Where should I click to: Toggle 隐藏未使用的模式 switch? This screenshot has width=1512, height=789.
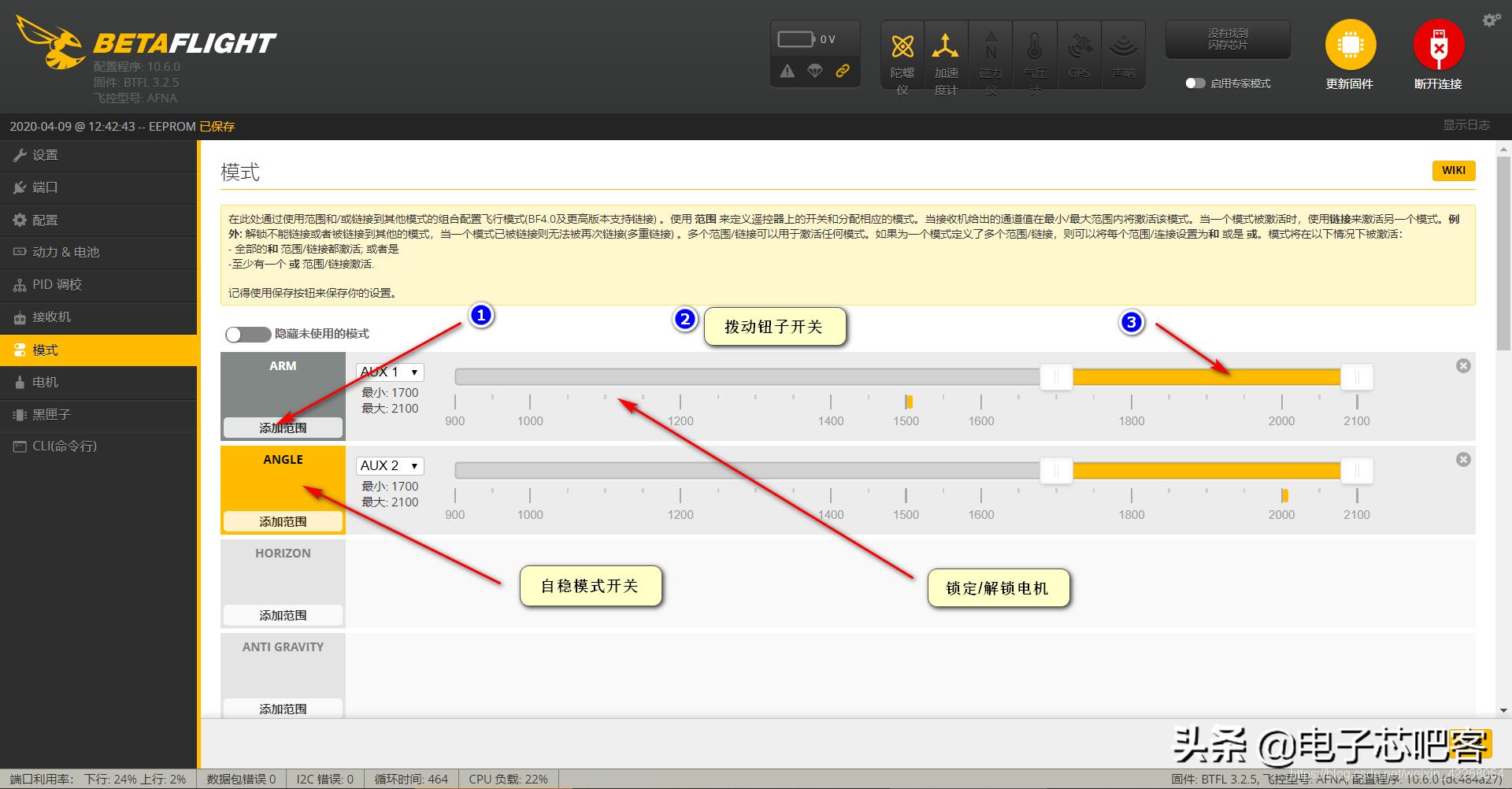[248, 334]
